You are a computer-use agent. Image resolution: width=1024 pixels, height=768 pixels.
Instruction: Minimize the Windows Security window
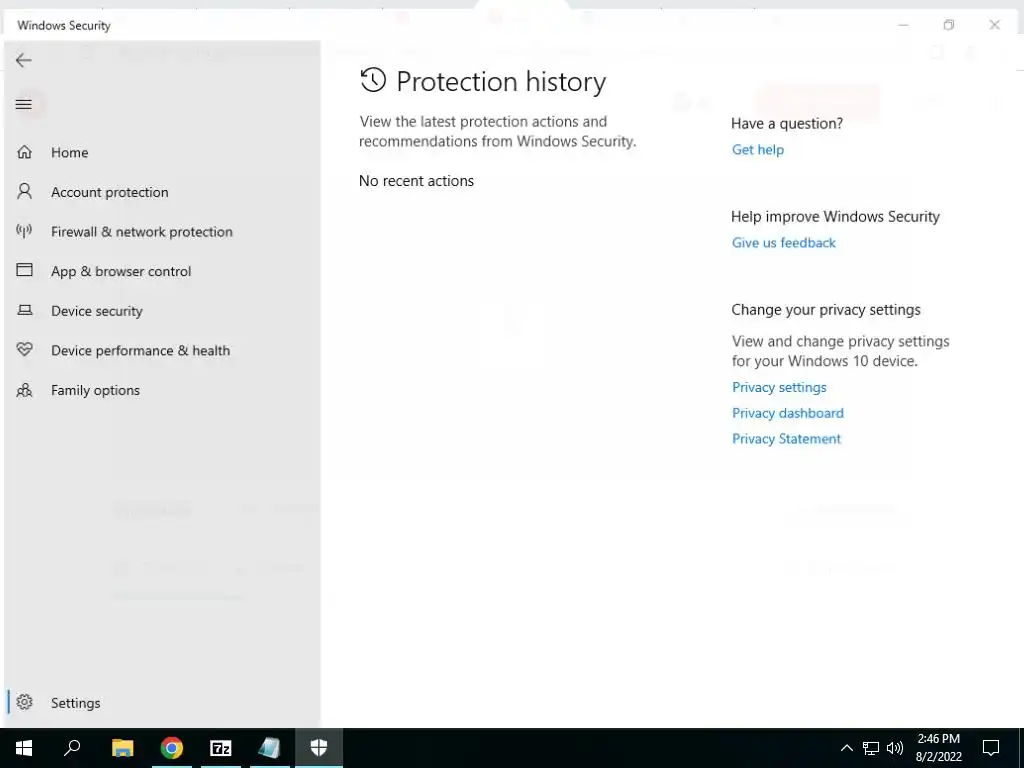point(904,25)
